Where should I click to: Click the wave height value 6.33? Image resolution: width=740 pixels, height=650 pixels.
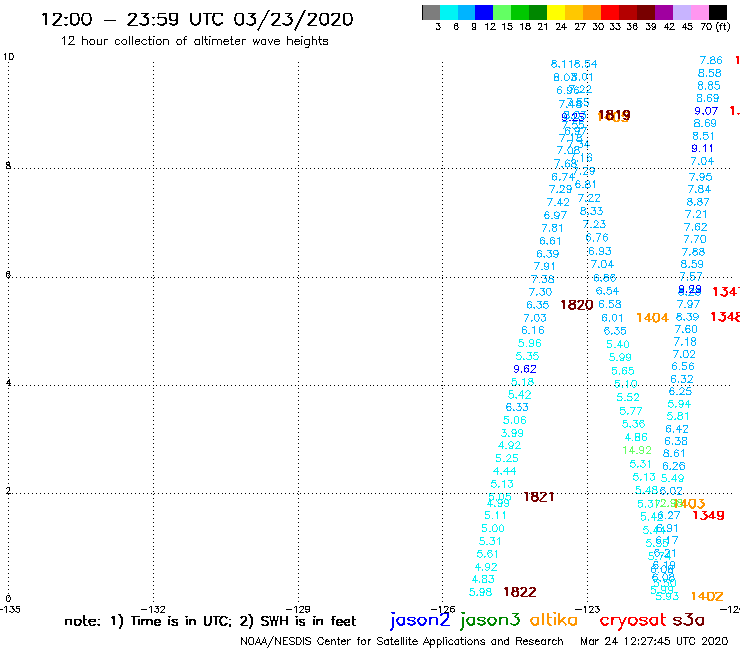pyautogui.click(x=517, y=407)
